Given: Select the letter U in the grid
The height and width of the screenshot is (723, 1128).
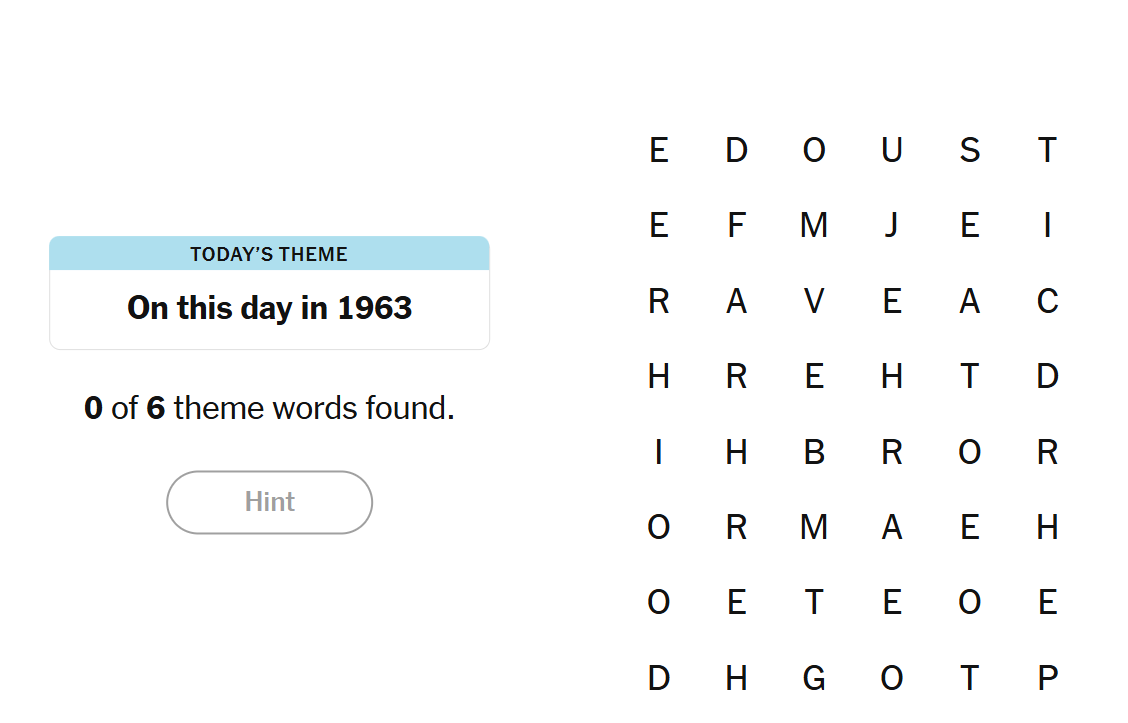Looking at the screenshot, I should tap(891, 150).
